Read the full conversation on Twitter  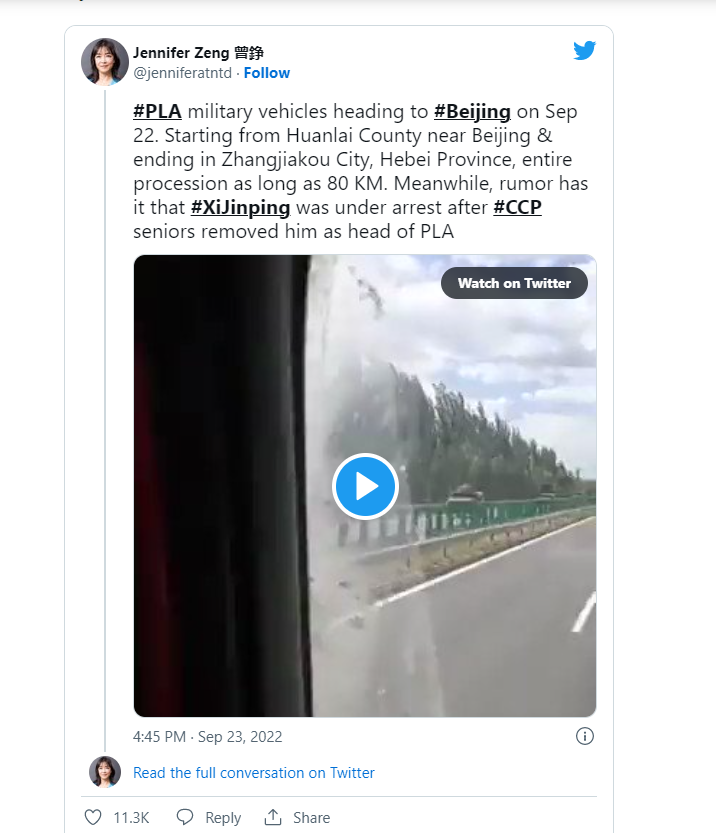click(x=254, y=772)
